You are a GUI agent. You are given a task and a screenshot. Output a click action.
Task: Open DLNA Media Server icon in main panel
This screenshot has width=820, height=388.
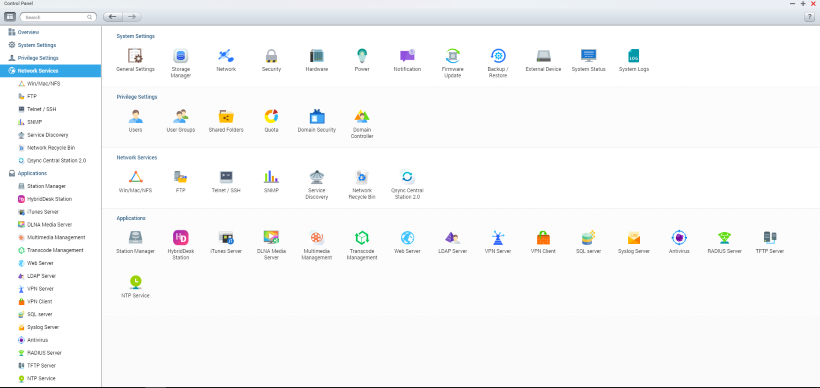click(271, 237)
